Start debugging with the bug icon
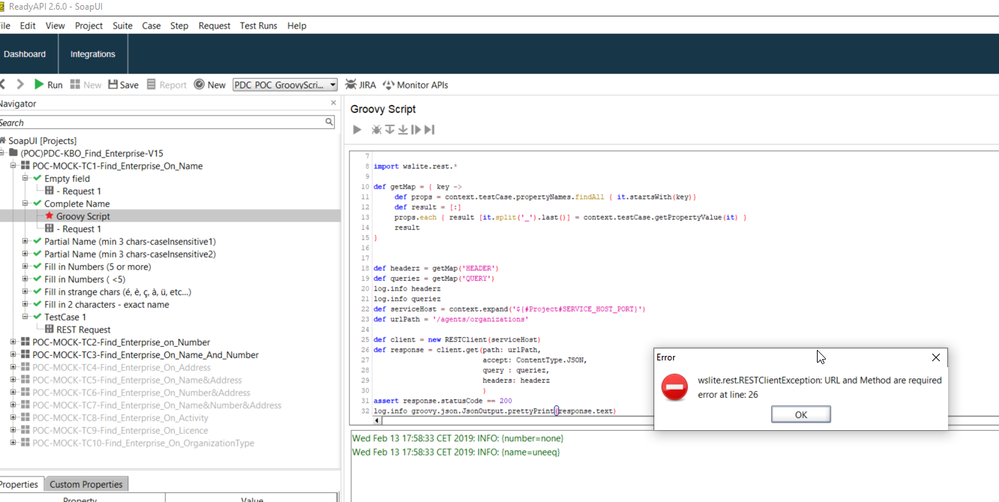The height and width of the screenshot is (502, 999). (377, 130)
